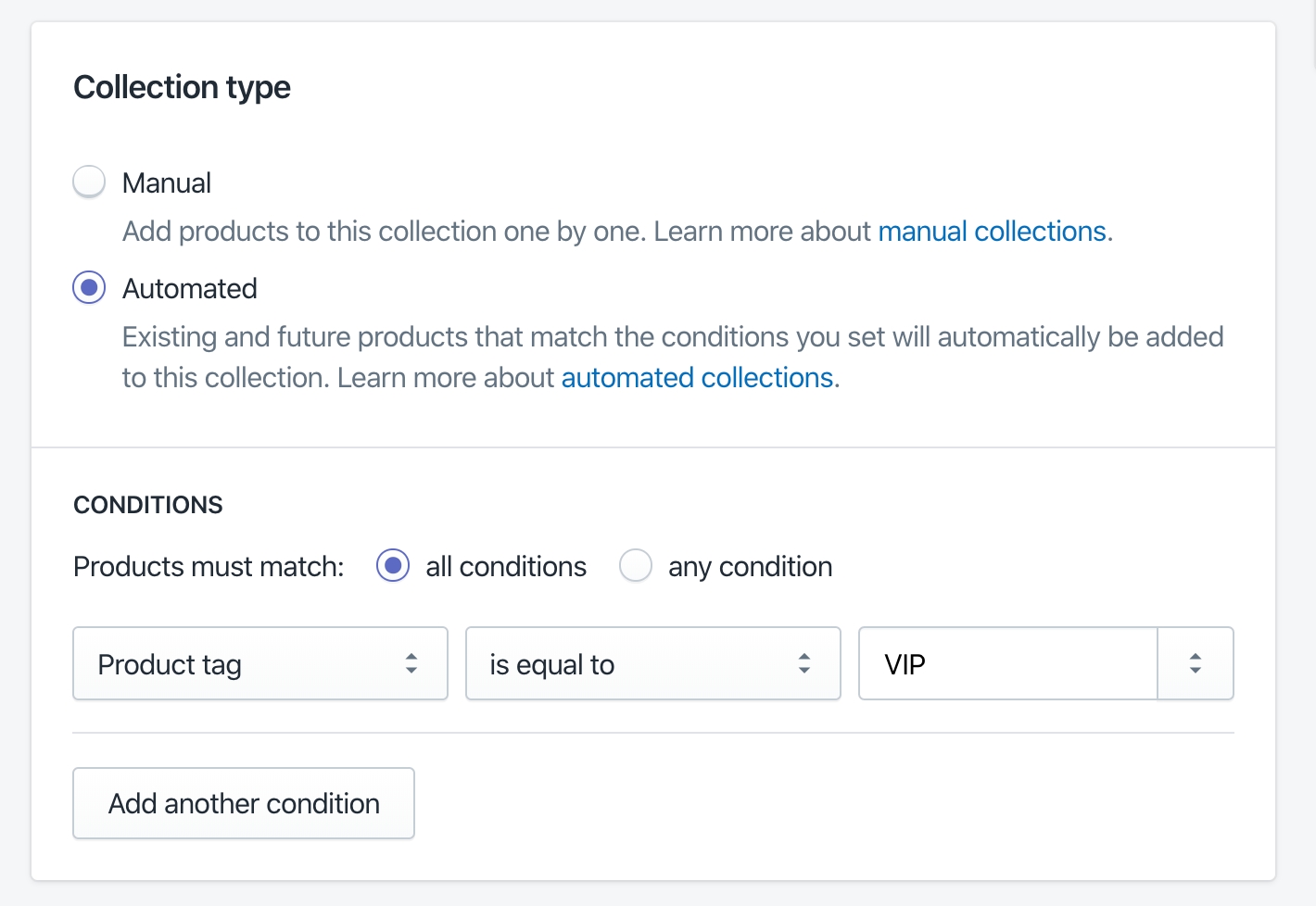Choose the any condition radio button

pyautogui.click(x=636, y=565)
